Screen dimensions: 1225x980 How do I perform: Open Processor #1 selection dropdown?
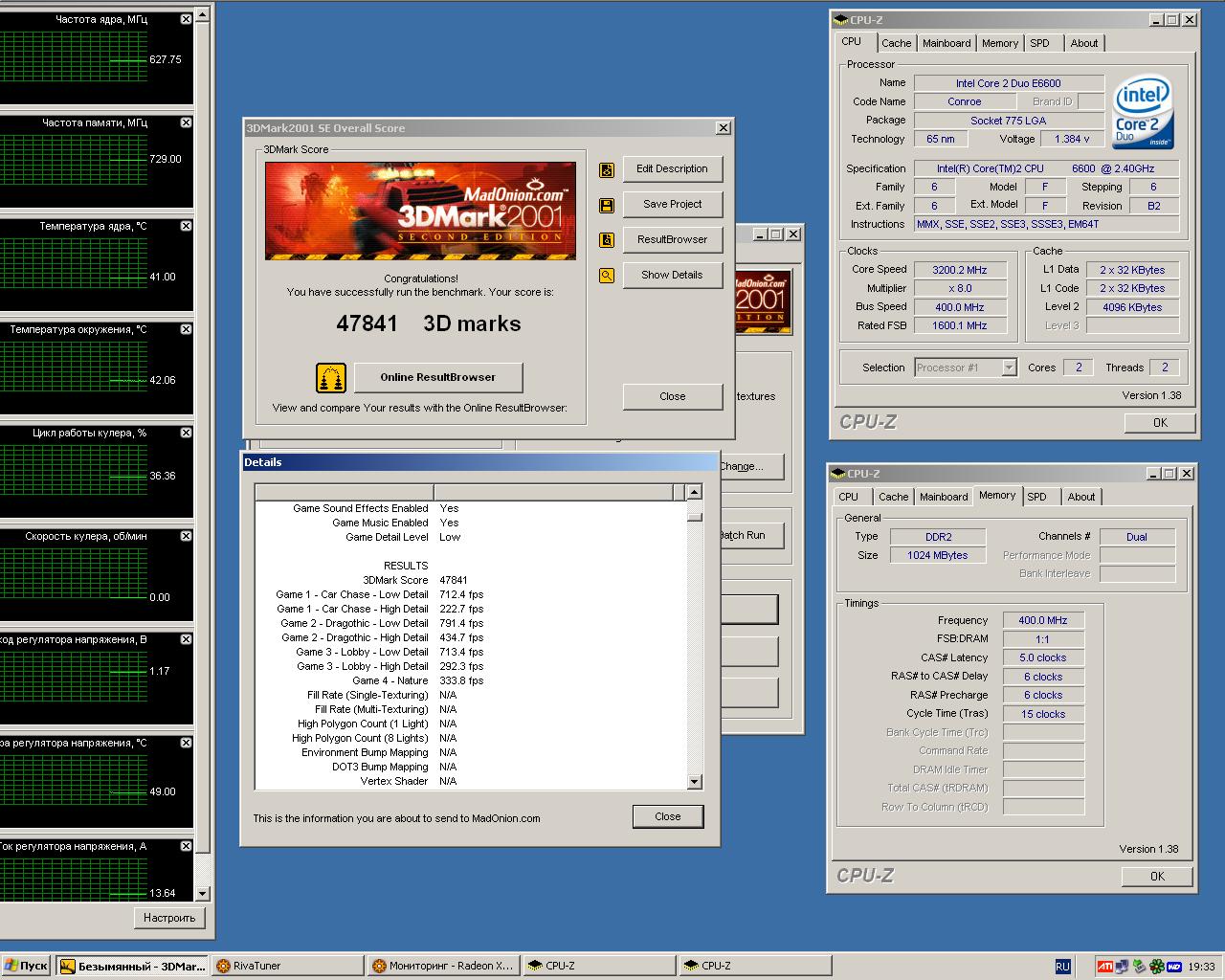[1009, 367]
